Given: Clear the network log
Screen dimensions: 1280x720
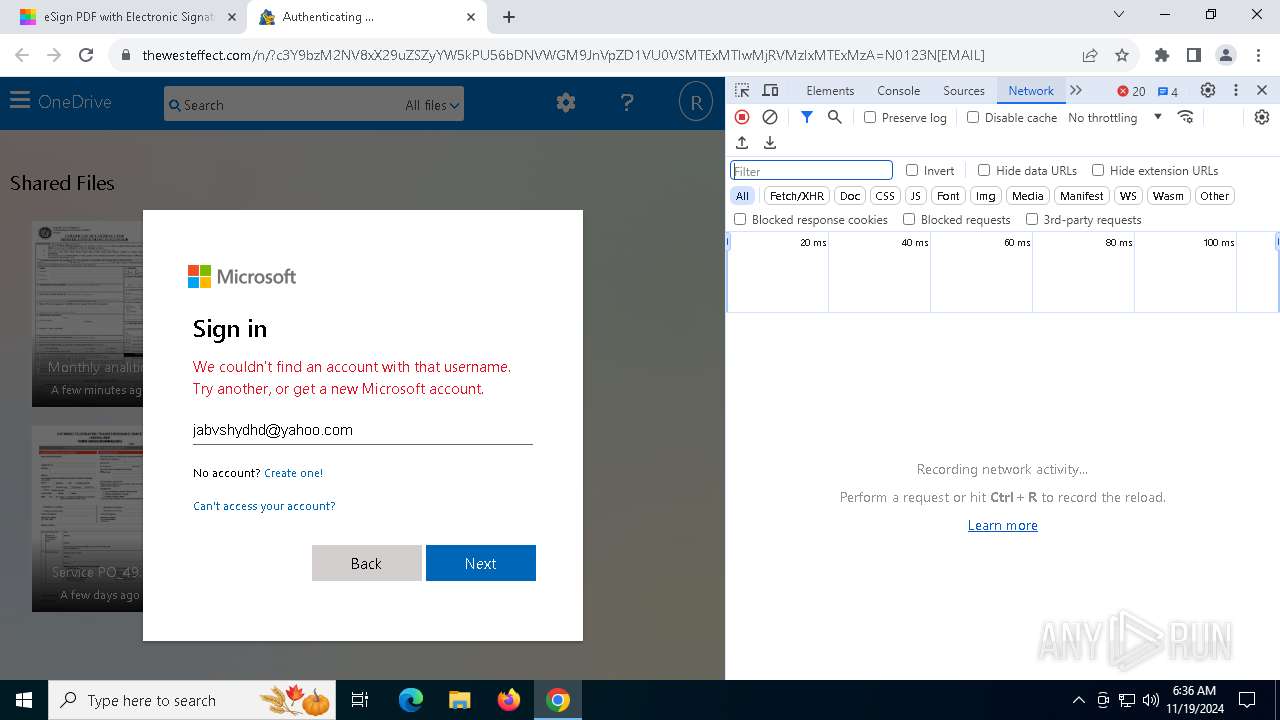Looking at the screenshot, I should click(770, 117).
